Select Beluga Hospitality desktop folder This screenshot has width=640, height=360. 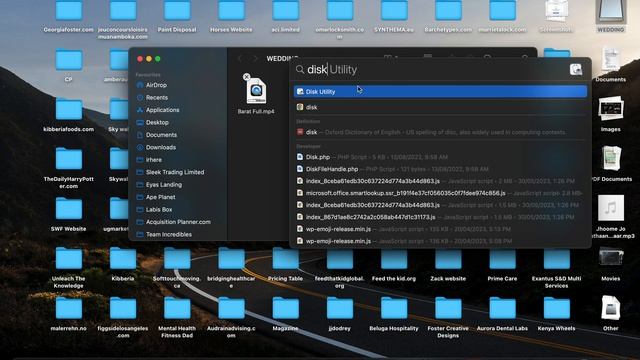tap(394, 315)
